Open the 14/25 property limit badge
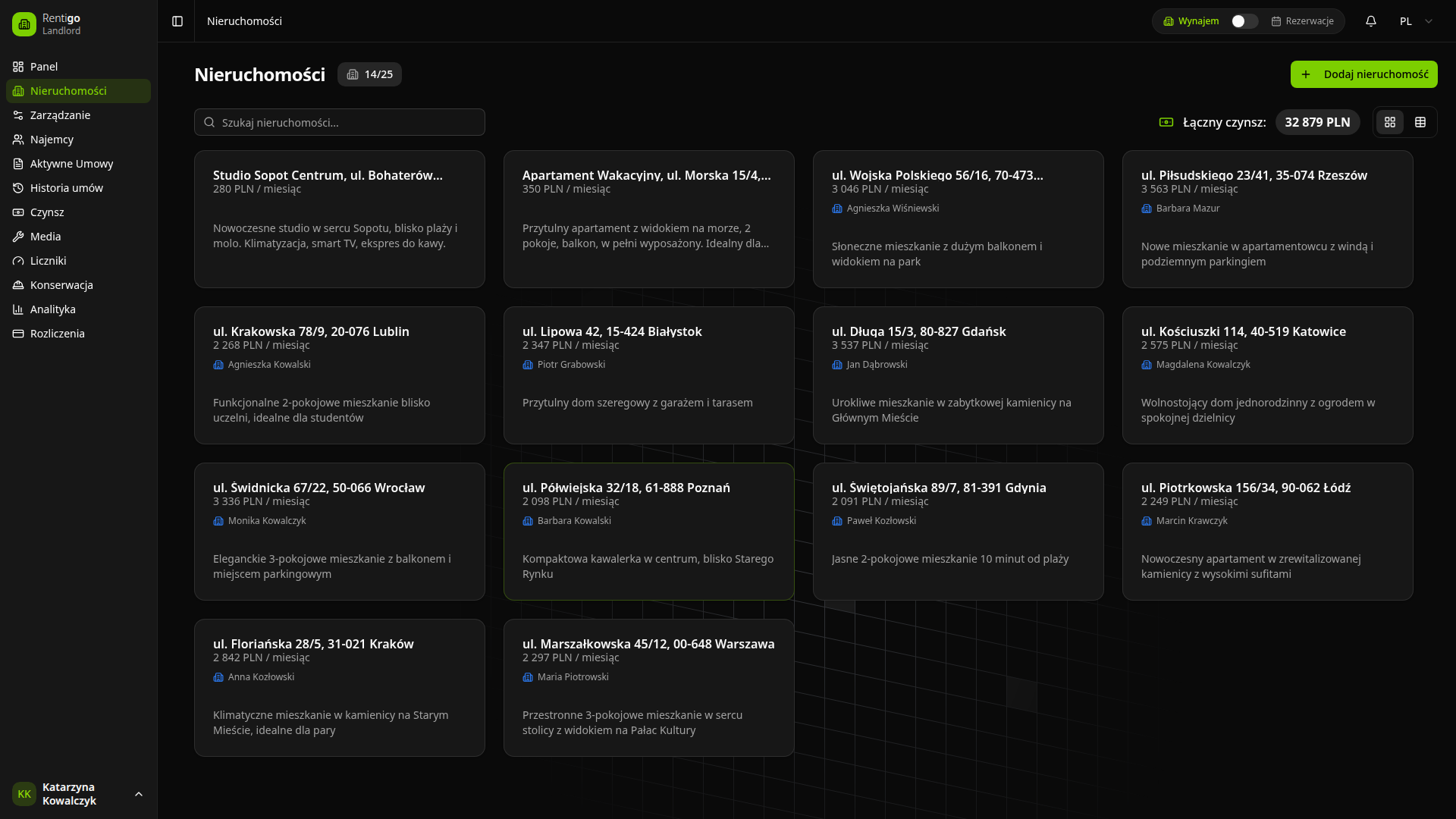The width and height of the screenshot is (1456, 819). tap(370, 74)
